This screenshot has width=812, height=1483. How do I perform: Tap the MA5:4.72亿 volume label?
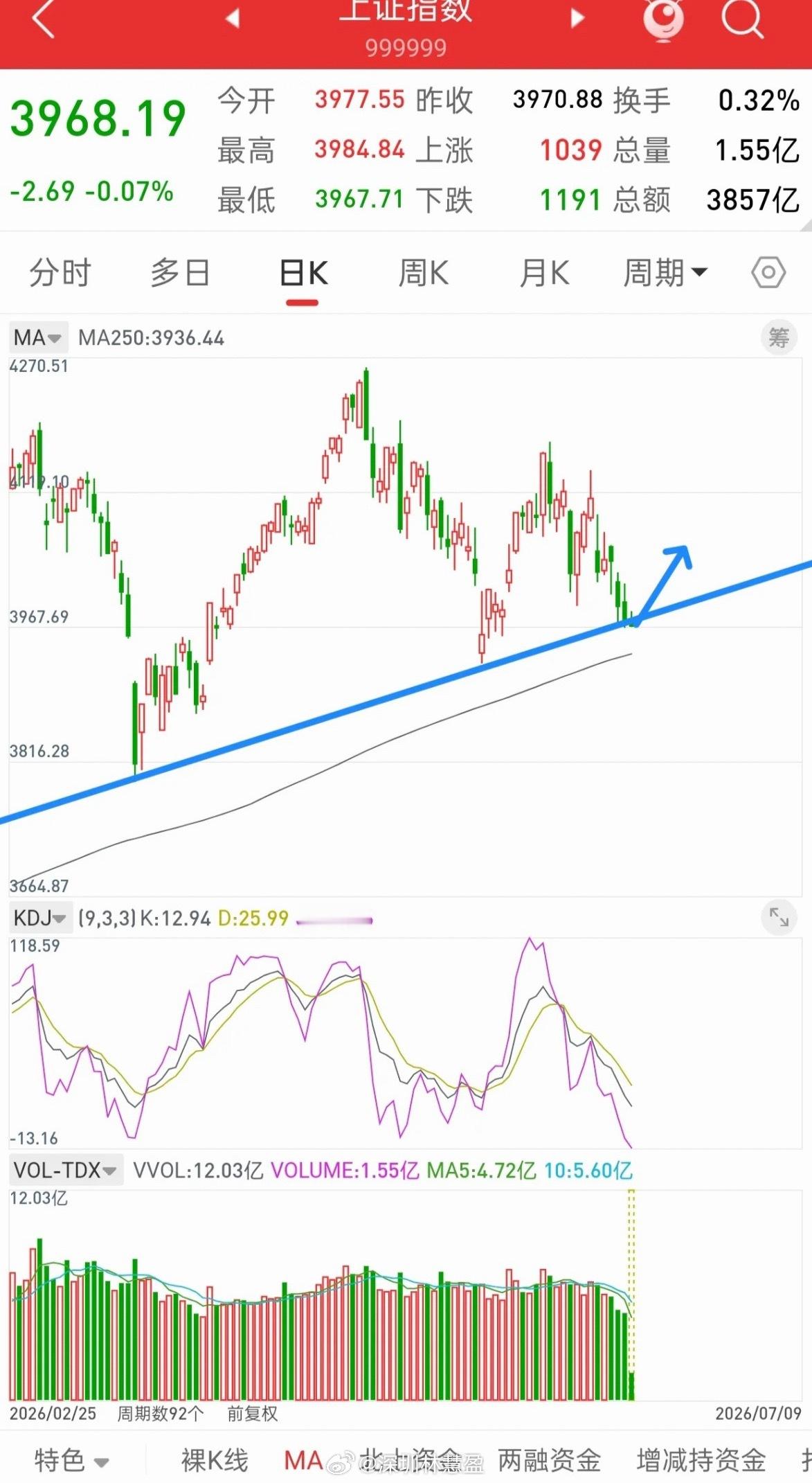click(x=481, y=1171)
